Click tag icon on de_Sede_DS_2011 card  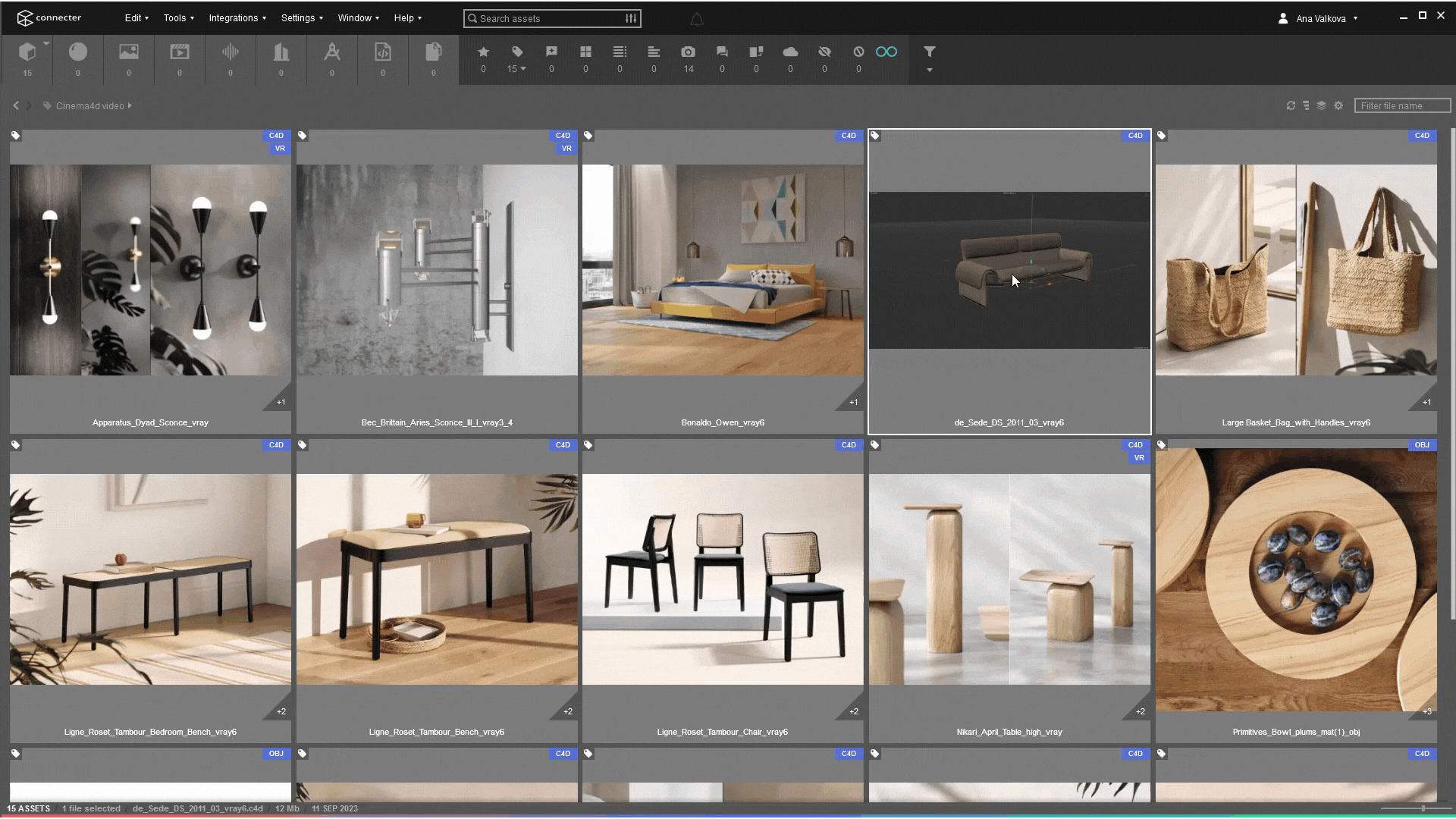(875, 136)
